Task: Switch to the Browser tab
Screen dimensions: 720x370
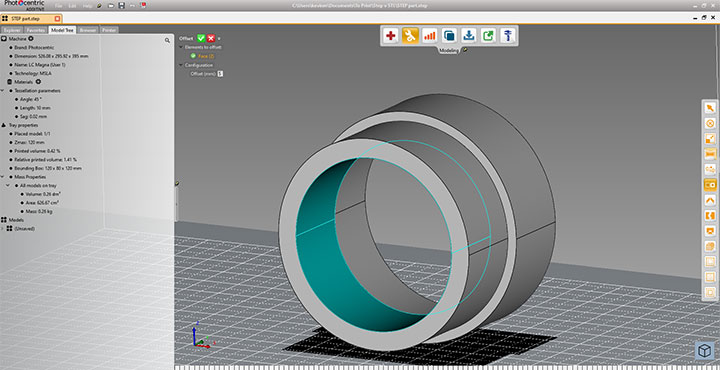Action: [88, 30]
